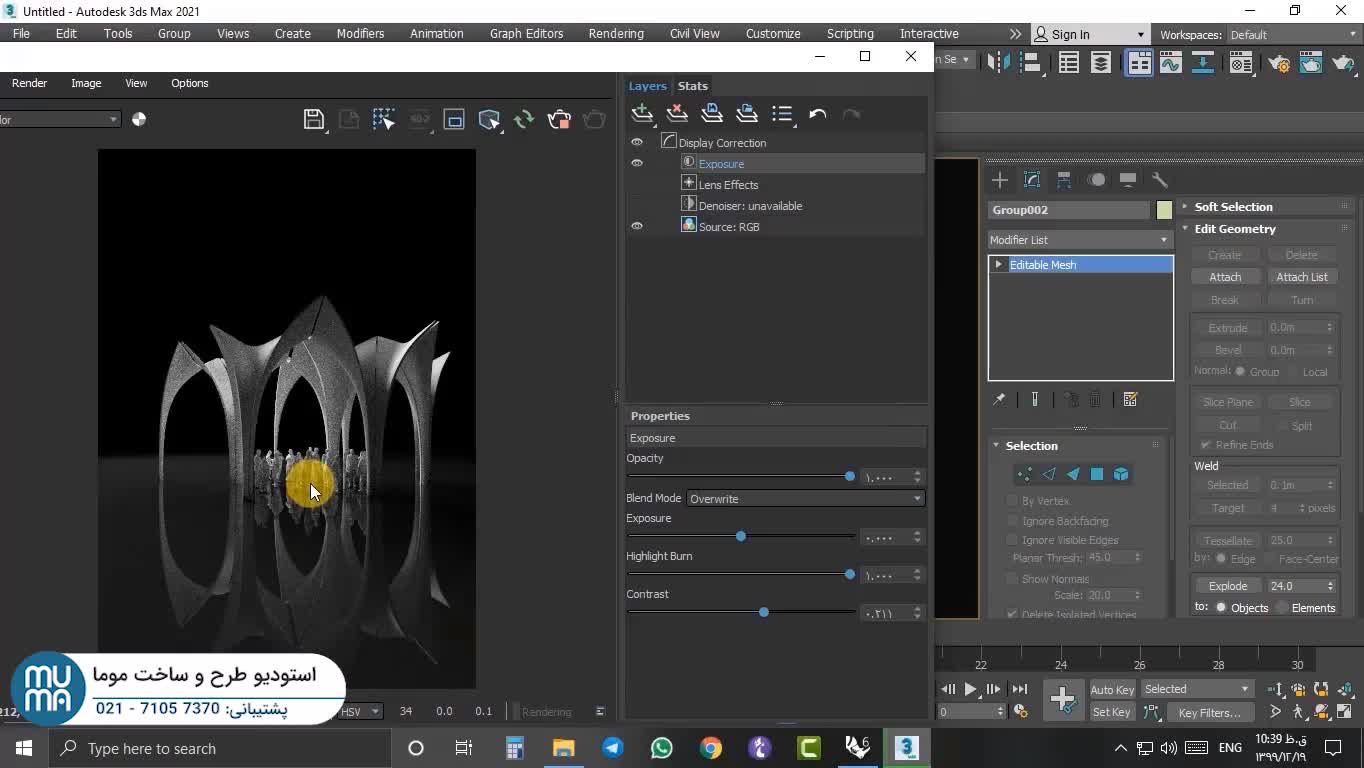Switch to the Stats tab
The width and height of the screenshot is (1364, 768).
[x=692, y=86]
